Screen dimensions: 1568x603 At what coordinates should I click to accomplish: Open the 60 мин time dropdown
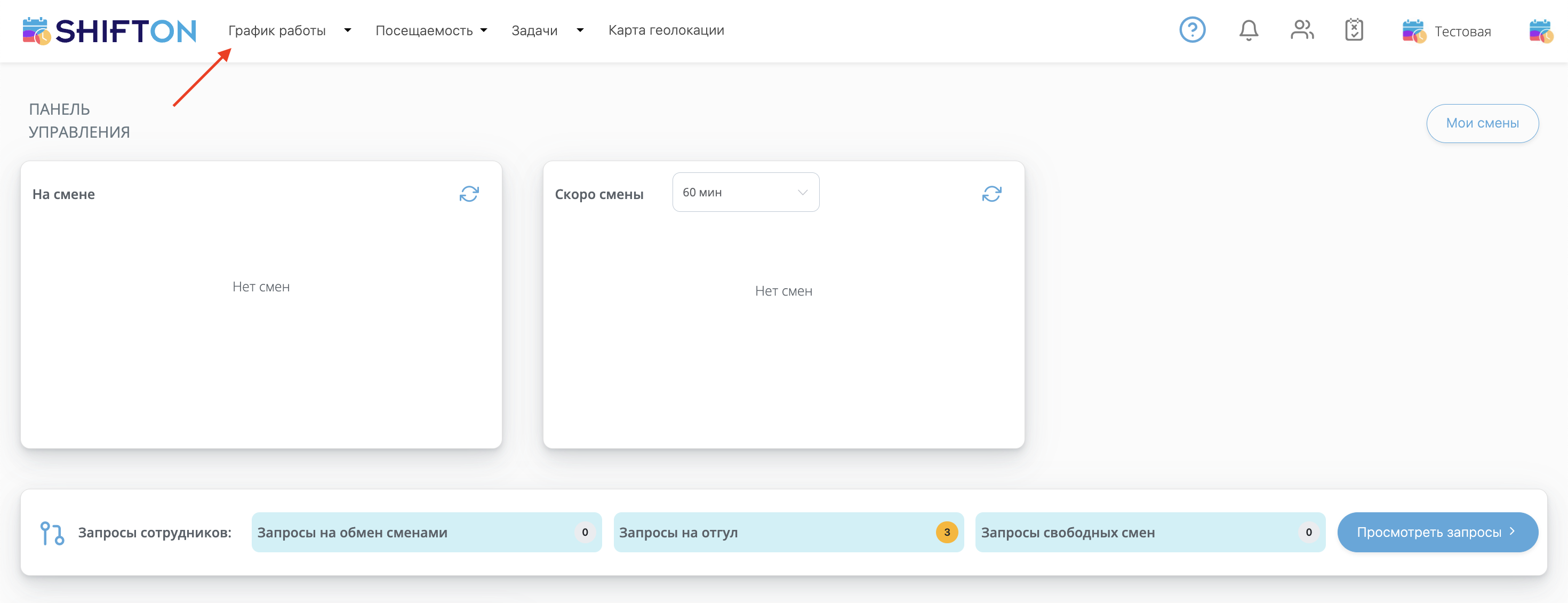pyautogui.click(x=746, y=193)
